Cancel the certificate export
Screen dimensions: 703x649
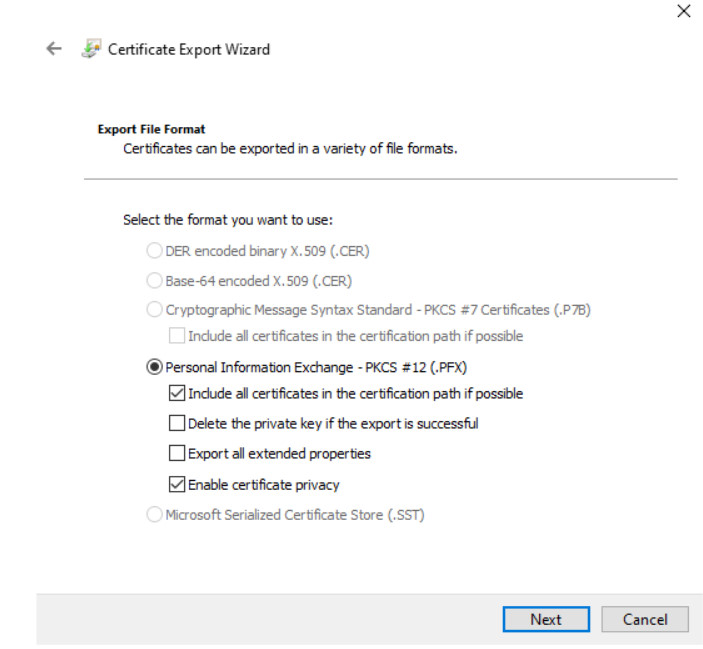click(644, 619)
